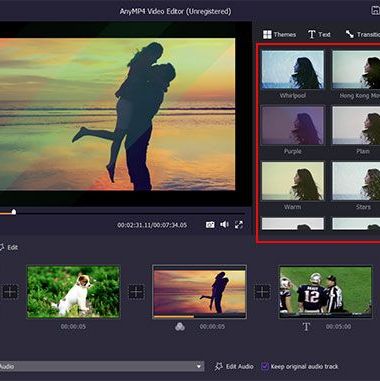This screenshot has width=380, height=381.
Task: Click the Edit Audio wand icon
Action: point(219,366)
